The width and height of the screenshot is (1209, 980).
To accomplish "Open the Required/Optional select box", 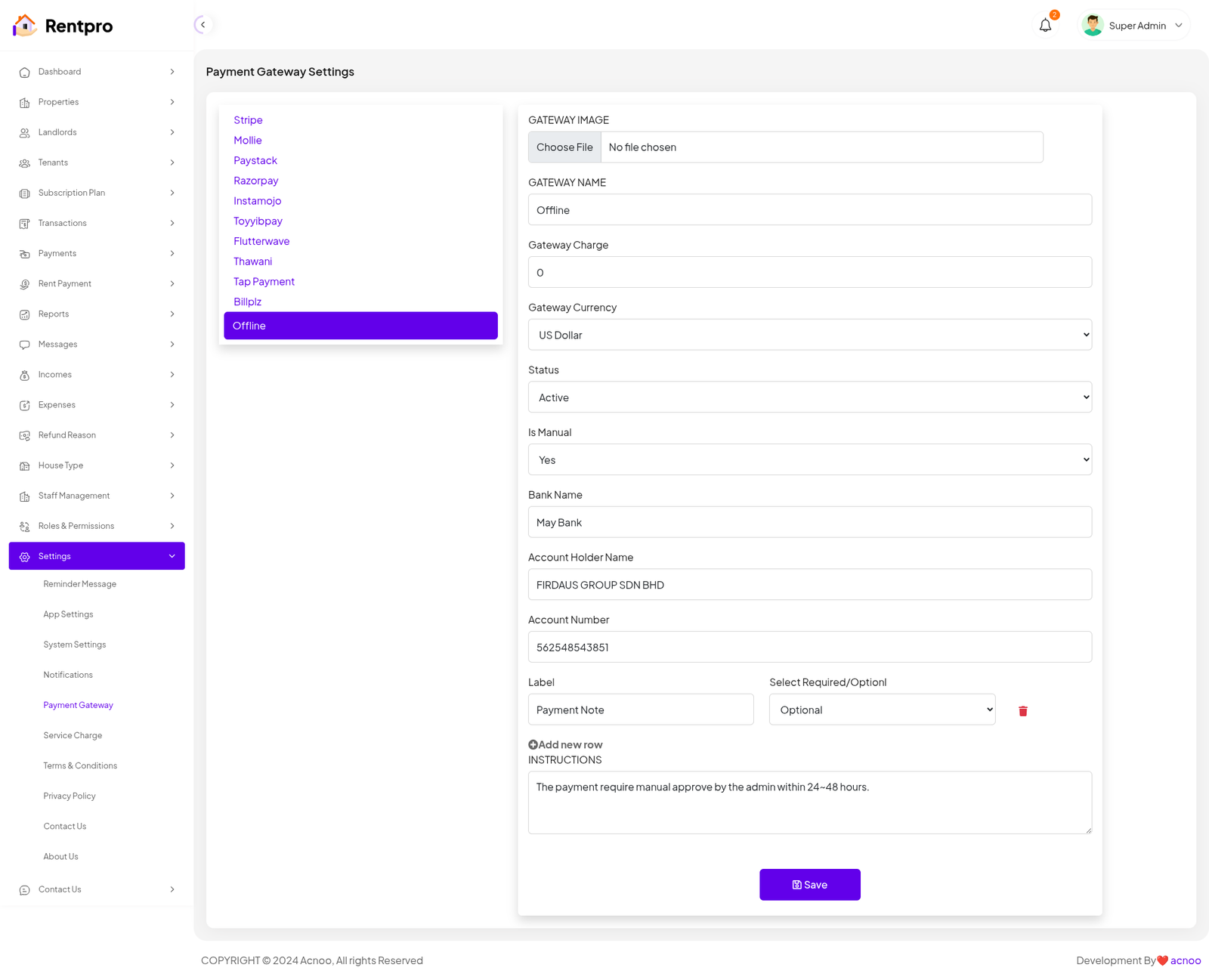I will 881,710.
